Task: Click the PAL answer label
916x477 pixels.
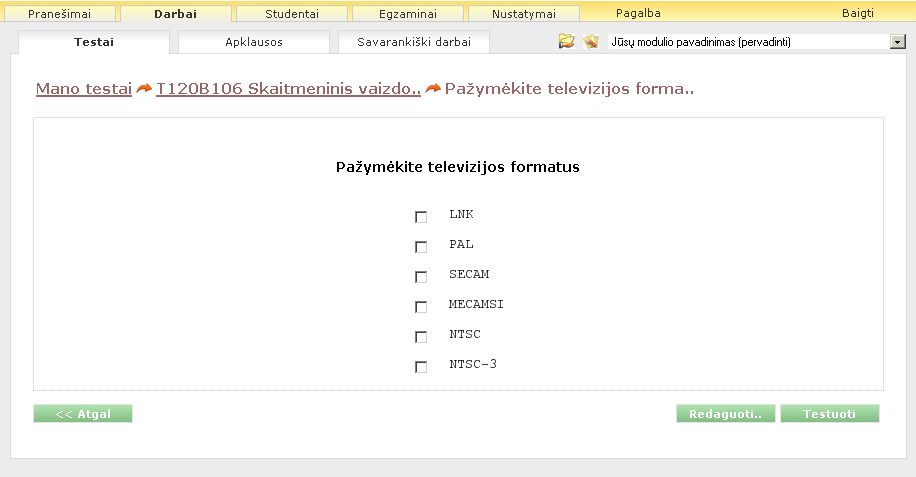Action: pos(461,244)
